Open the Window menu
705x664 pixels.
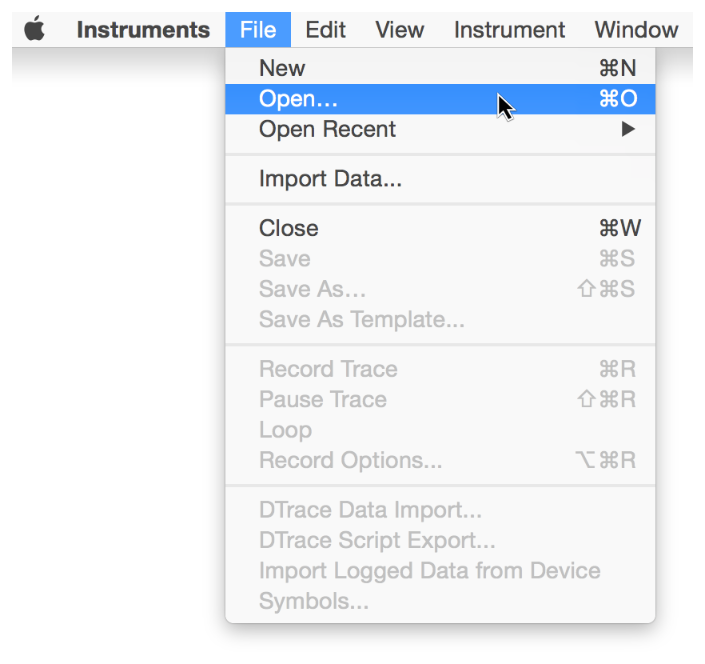[x=636, y=30]
